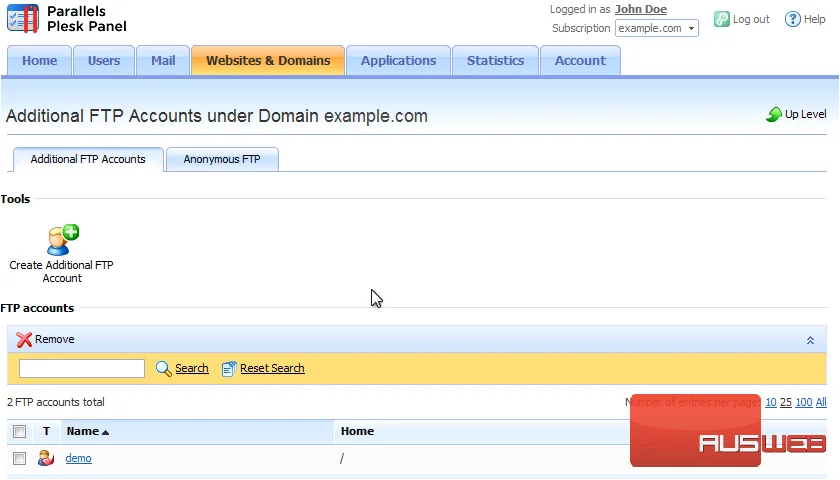
Task: Collapse the search panel with double chevron
Action: [811, 340]
